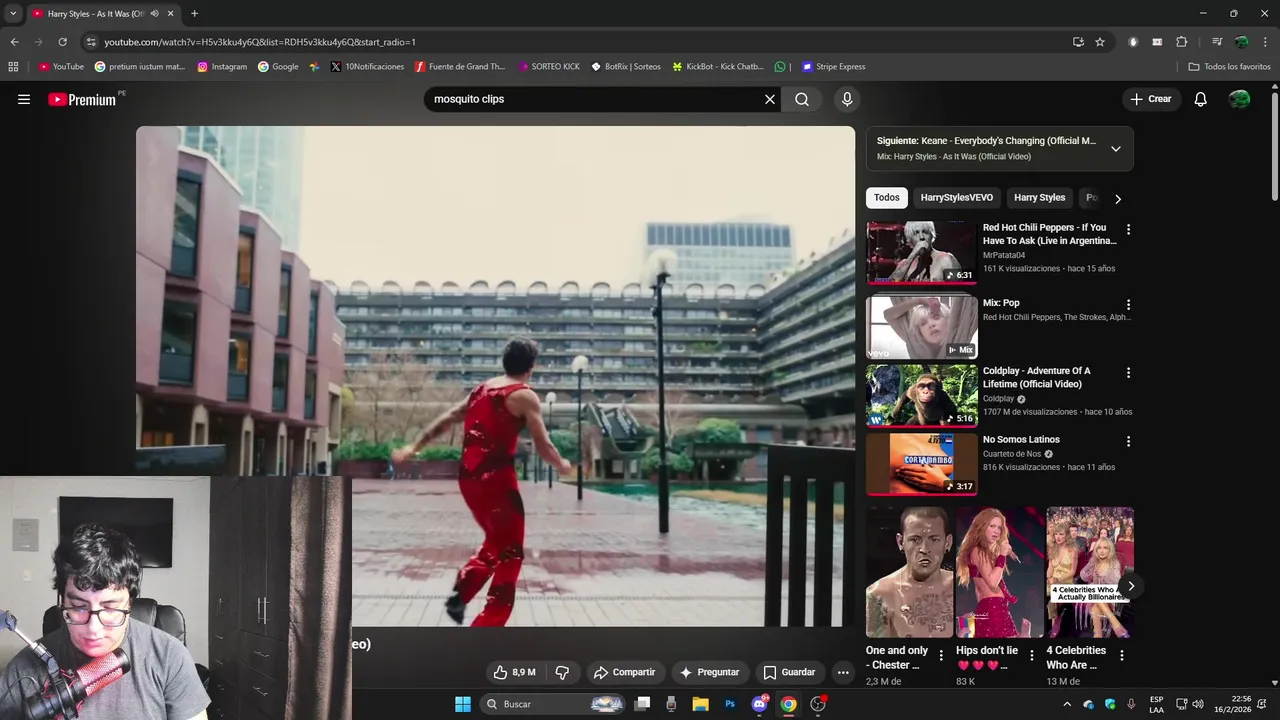Go to YouTube Premium home logo
This screenshot has height=720, width=1280.
tap(82, 99)
